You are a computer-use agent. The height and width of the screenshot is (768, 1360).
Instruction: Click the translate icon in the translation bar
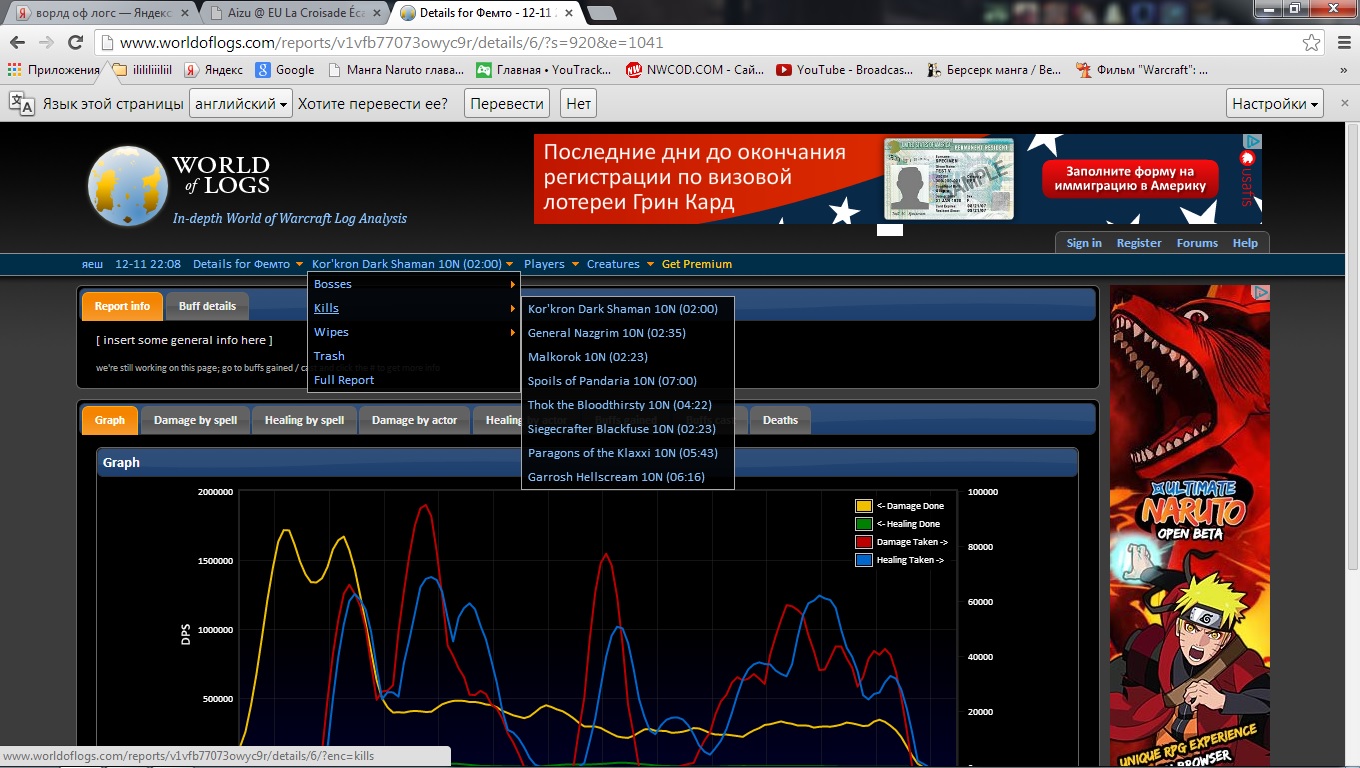point(21,104)
